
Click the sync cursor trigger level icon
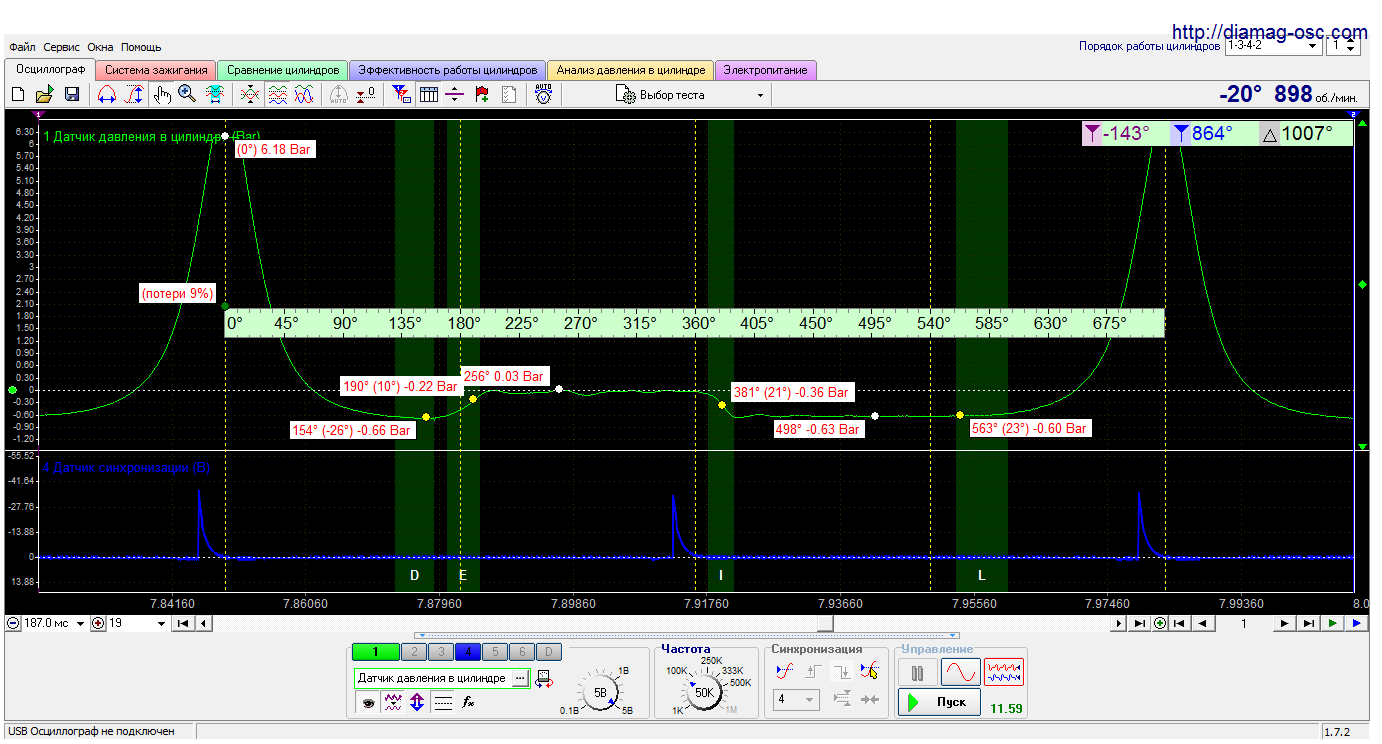pyautogui.click(x=869, y=671)
